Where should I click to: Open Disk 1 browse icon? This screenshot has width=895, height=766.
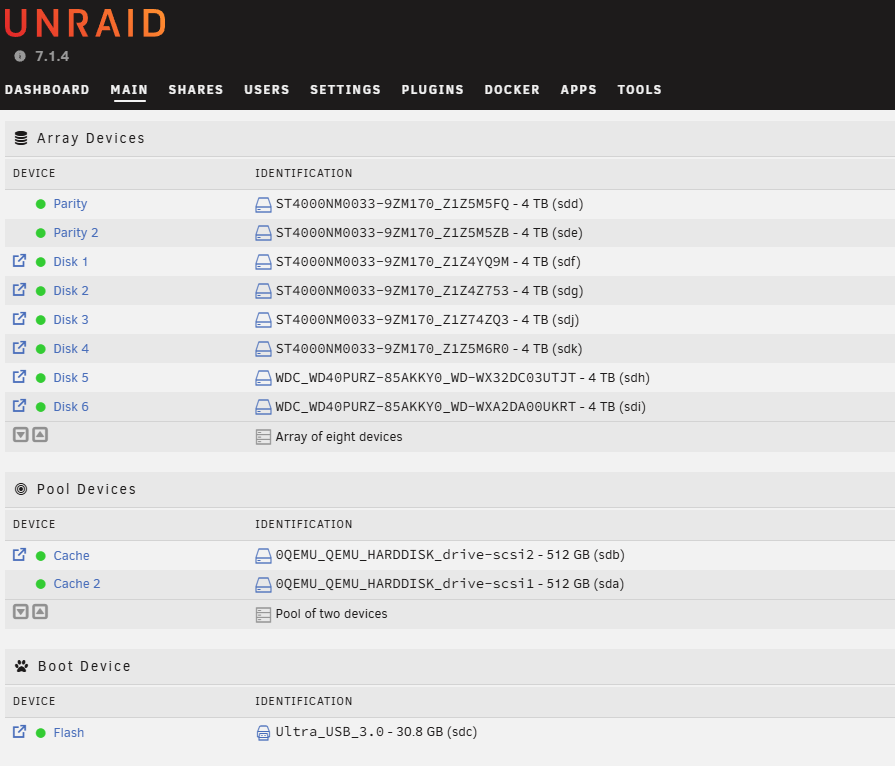click(x=19, y=261)
